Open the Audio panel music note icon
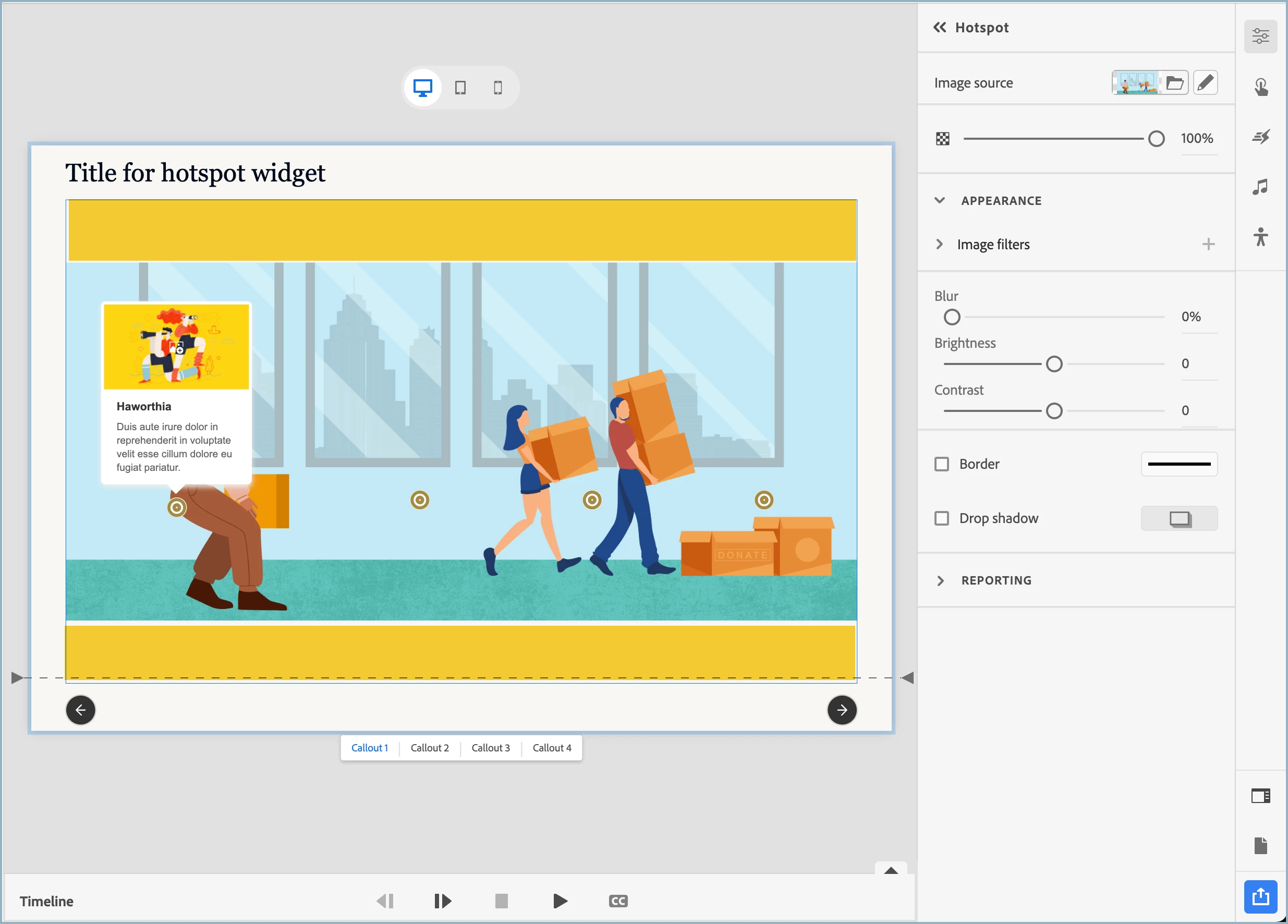 pyautogui.click(x=1261, y=187)
